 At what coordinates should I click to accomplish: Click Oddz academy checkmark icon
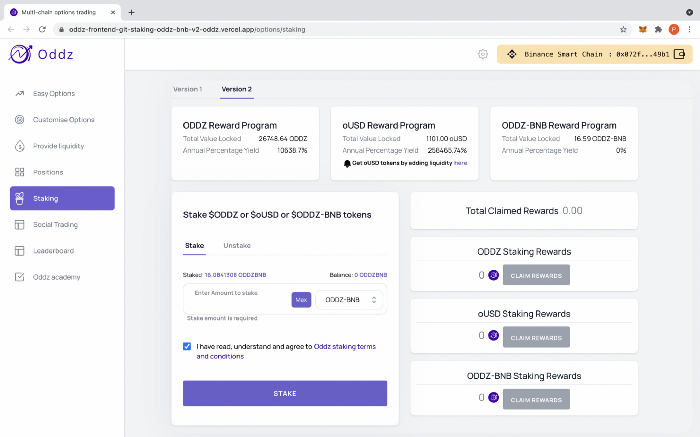20,277
